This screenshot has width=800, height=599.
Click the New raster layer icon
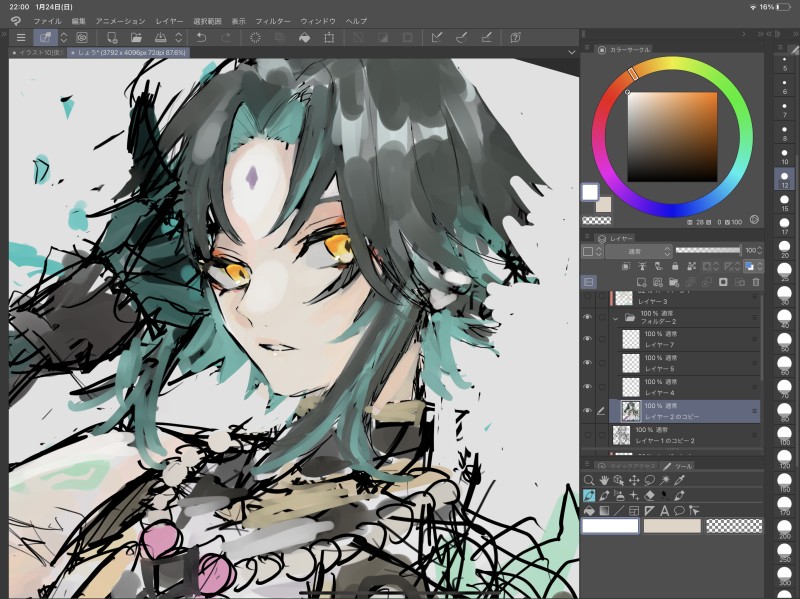tap(641, 282)
